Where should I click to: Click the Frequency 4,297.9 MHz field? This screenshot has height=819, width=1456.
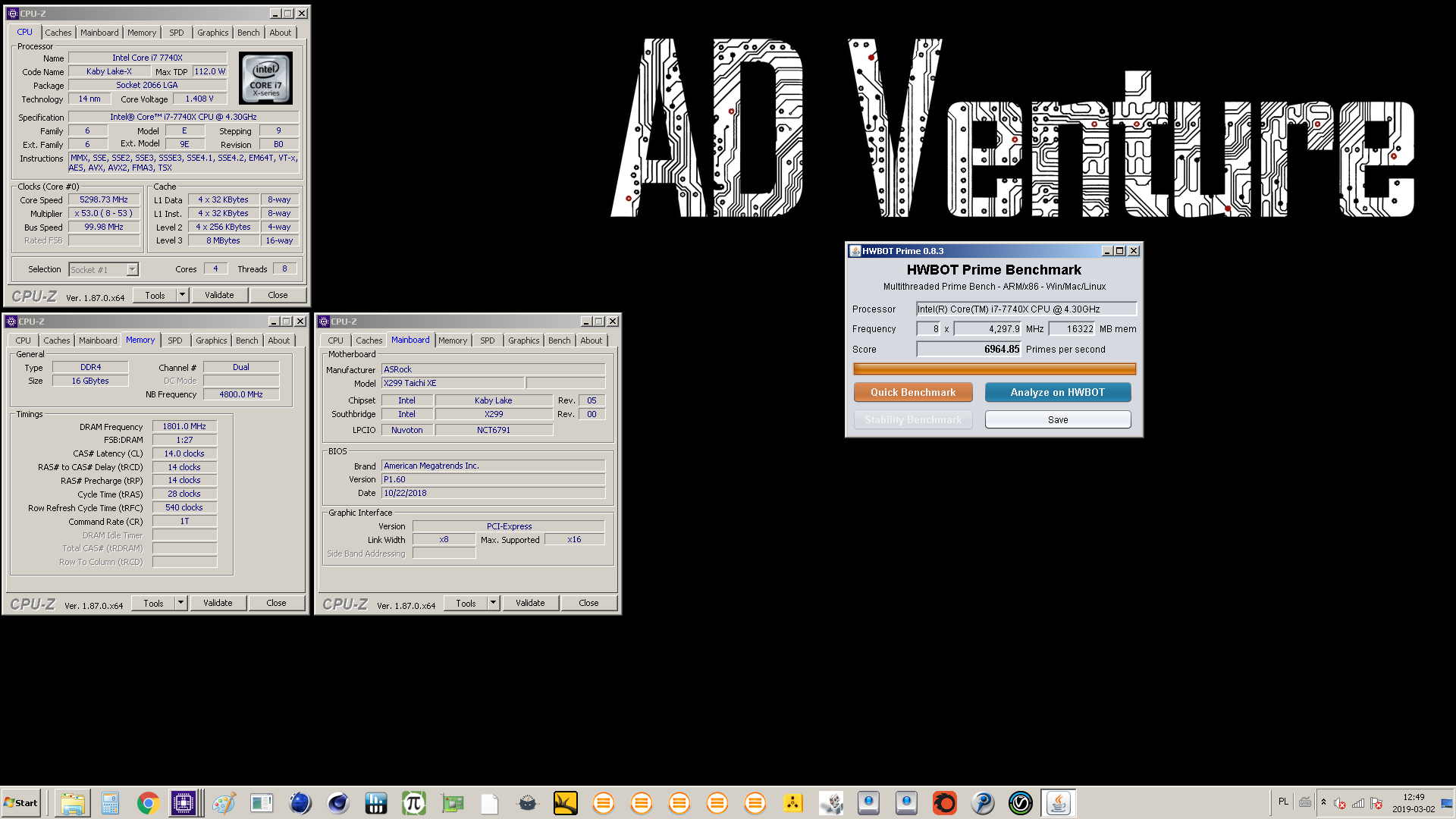coord(988,329)
